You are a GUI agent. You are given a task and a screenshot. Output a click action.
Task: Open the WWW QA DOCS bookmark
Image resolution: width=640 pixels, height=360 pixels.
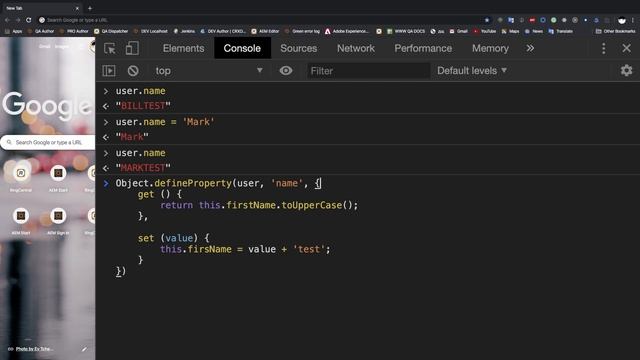406,31
